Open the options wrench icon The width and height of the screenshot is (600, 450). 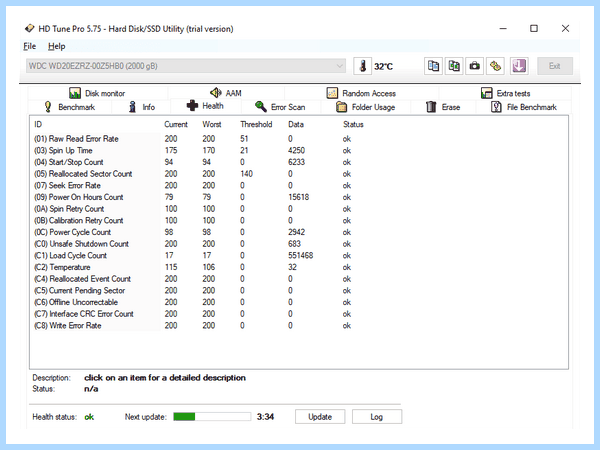click(495, 66)
